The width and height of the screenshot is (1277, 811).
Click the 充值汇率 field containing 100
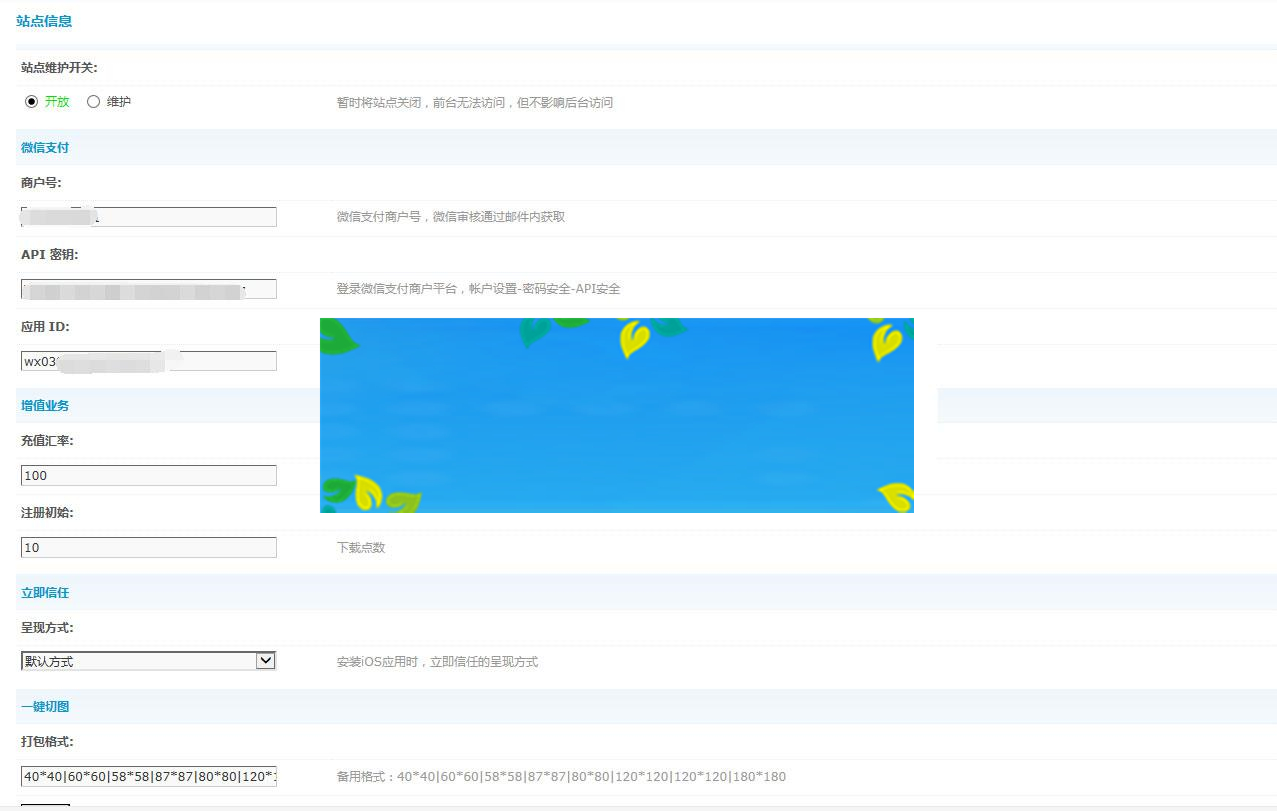[x=148, y=475]
